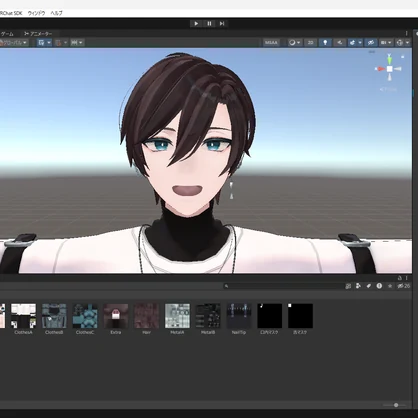Switch to the アニメーター tab
Screen dimensions: 418x418
39,34
